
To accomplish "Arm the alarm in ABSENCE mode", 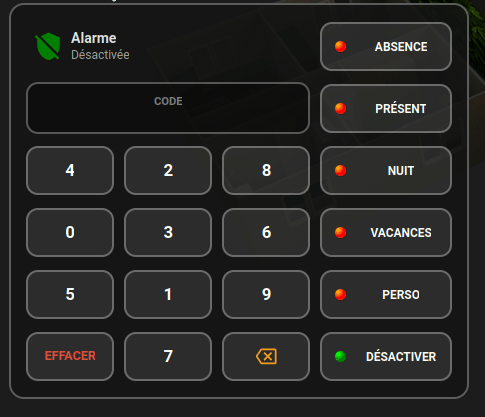I will [x=386, y=47].
